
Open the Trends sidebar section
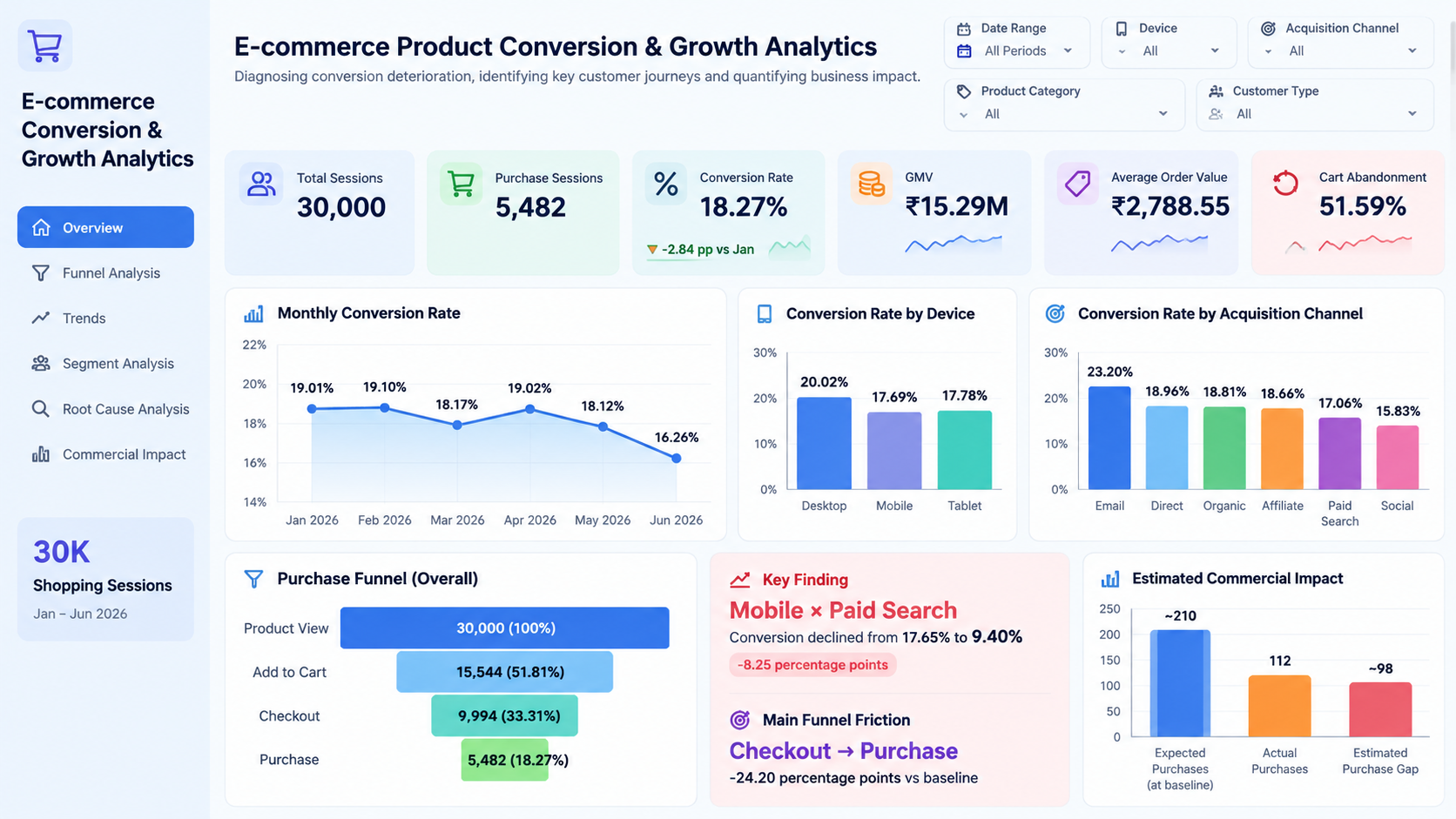tap(105, 319)
